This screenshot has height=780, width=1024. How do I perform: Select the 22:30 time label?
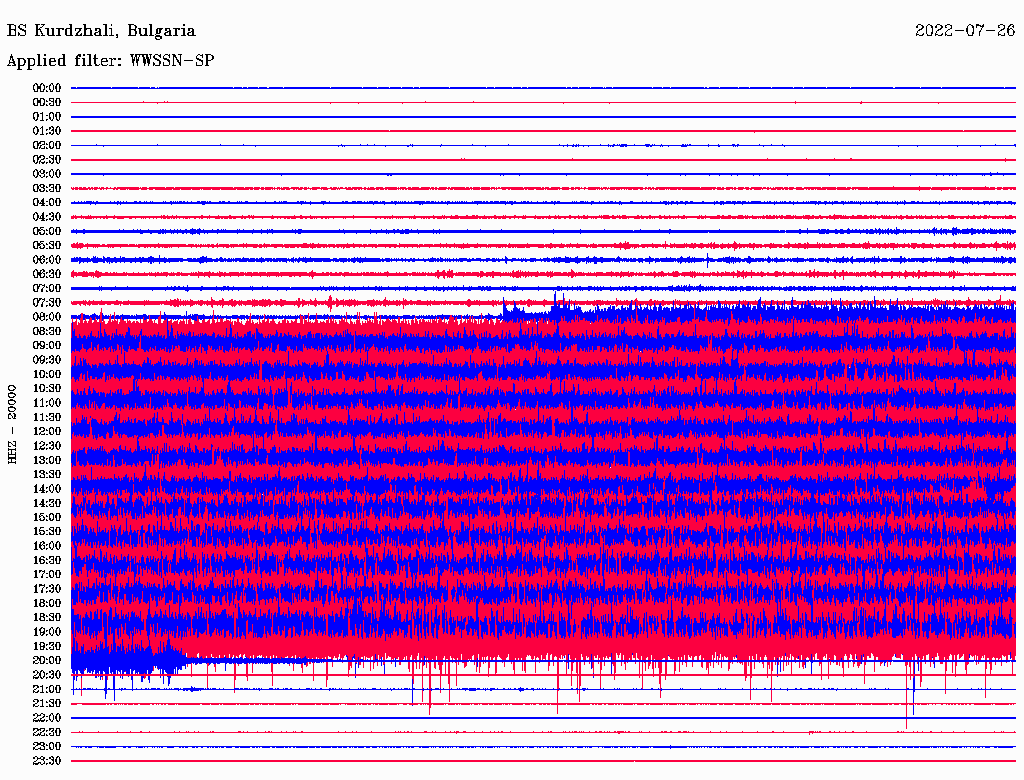tap(47, 733)
